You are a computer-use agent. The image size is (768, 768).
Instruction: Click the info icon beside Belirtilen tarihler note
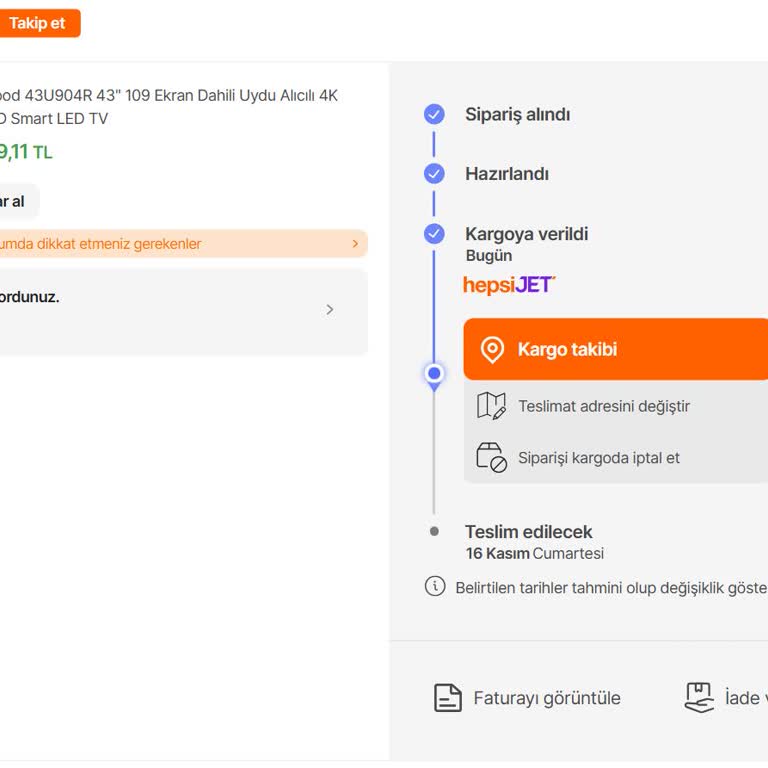pyautogui.click(x=435, y=587)
